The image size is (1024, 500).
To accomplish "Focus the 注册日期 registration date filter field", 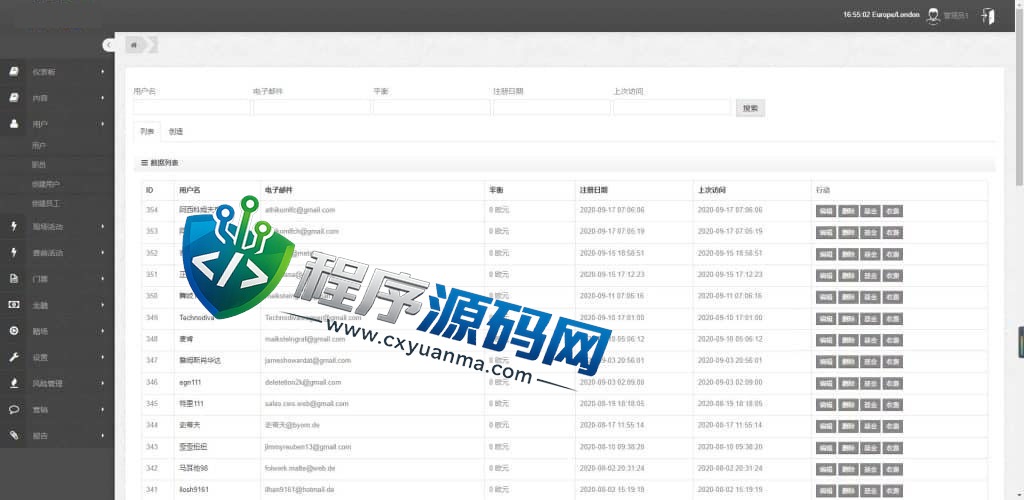I will pos(552,108).
